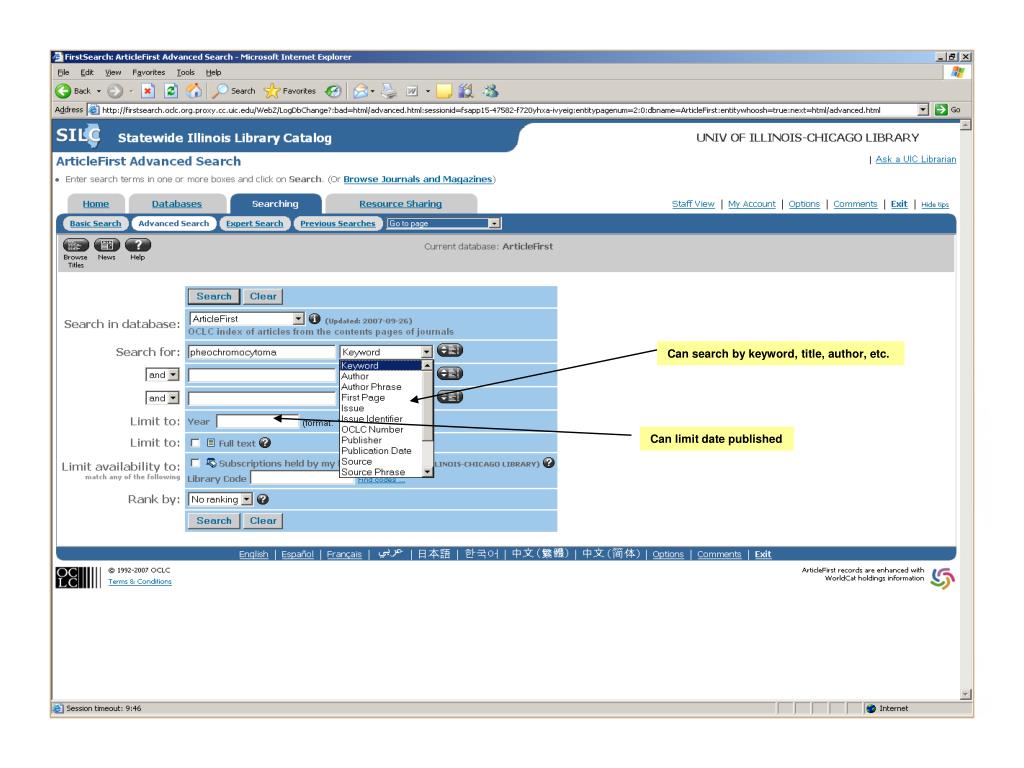Open Back button history dropdown arrow
The width and height of the screenshot is (1024, 768).
tap(99, 91)
